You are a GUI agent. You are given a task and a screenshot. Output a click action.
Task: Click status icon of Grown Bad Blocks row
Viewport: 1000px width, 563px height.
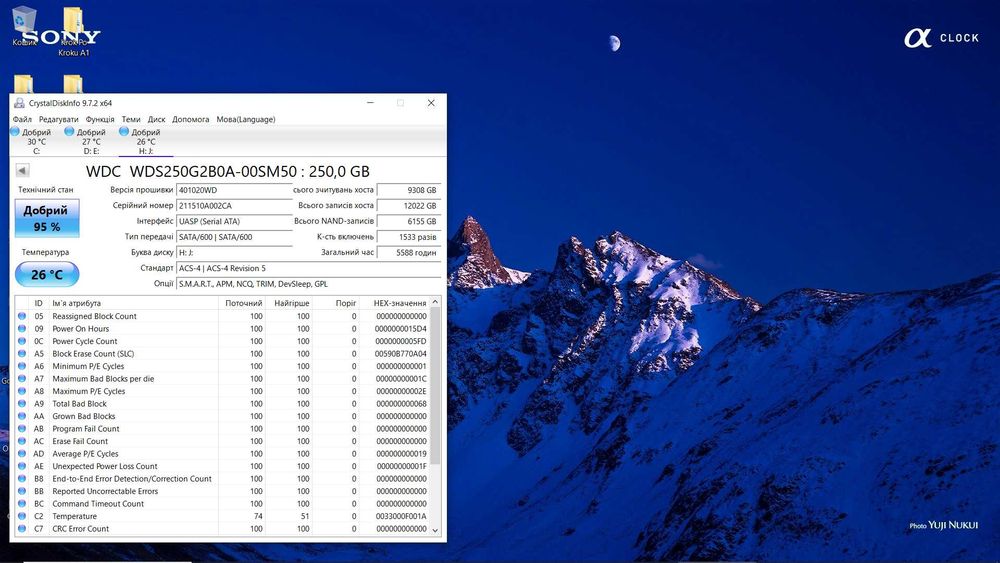point(22,416)
